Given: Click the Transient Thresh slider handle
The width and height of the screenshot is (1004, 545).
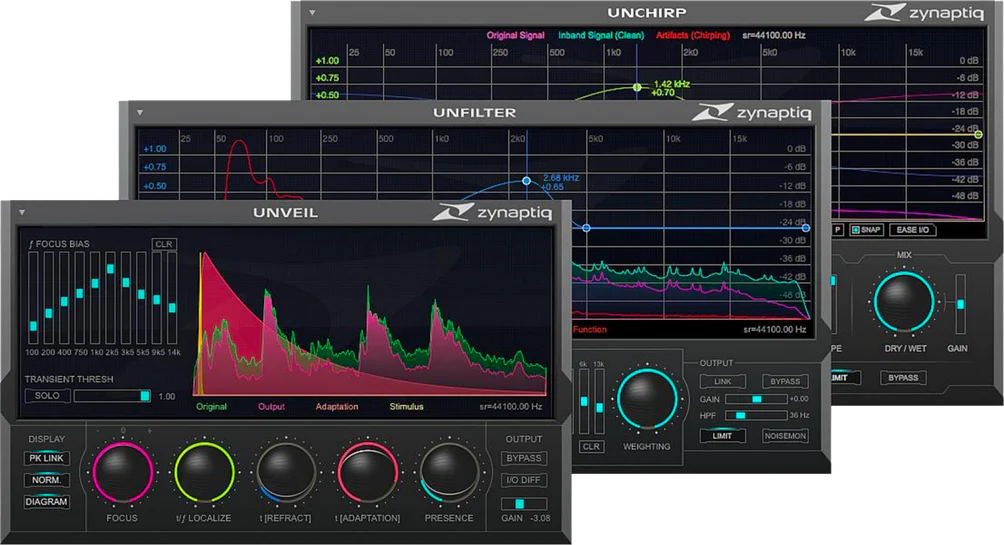Looking at the screenshot, I should (x=145, y=396).
